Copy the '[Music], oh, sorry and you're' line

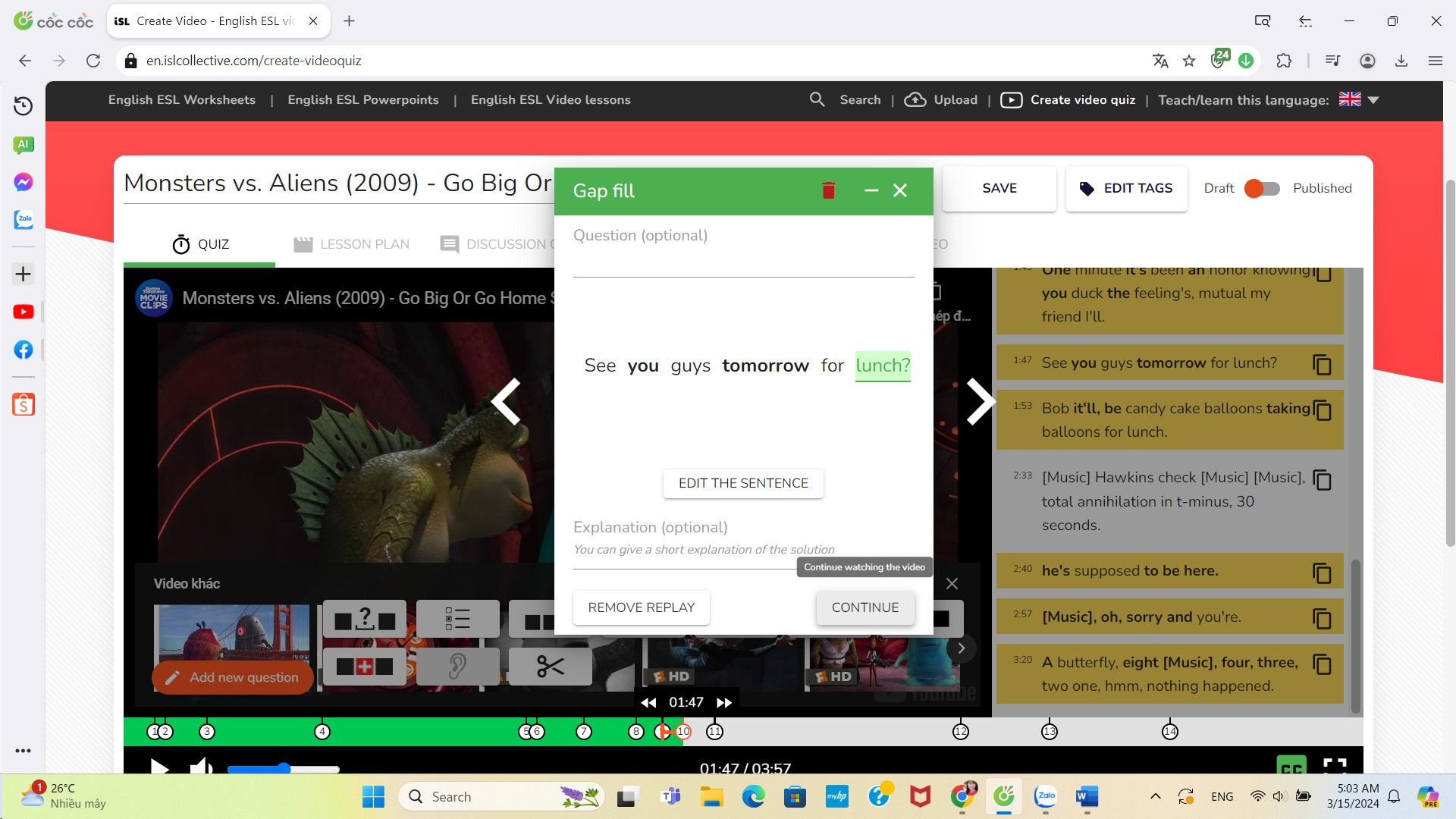[x=1322, y=619]
